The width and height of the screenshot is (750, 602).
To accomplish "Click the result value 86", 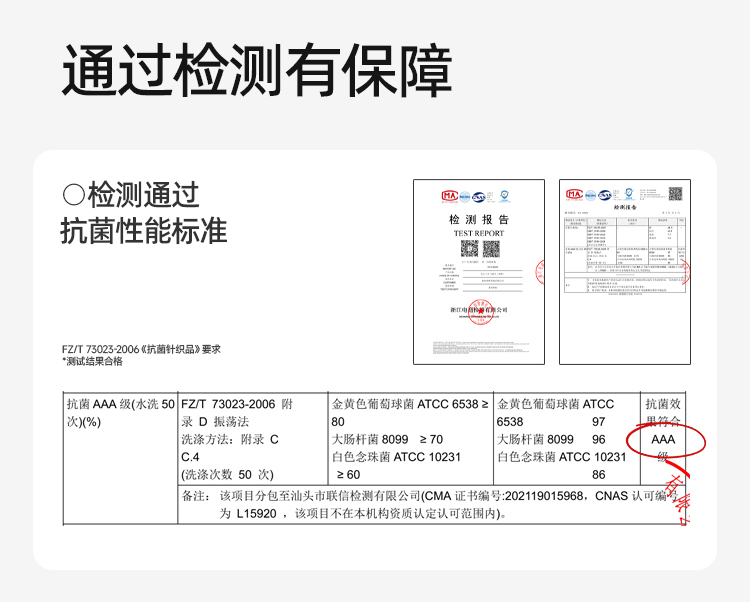I will coord(598,475).
